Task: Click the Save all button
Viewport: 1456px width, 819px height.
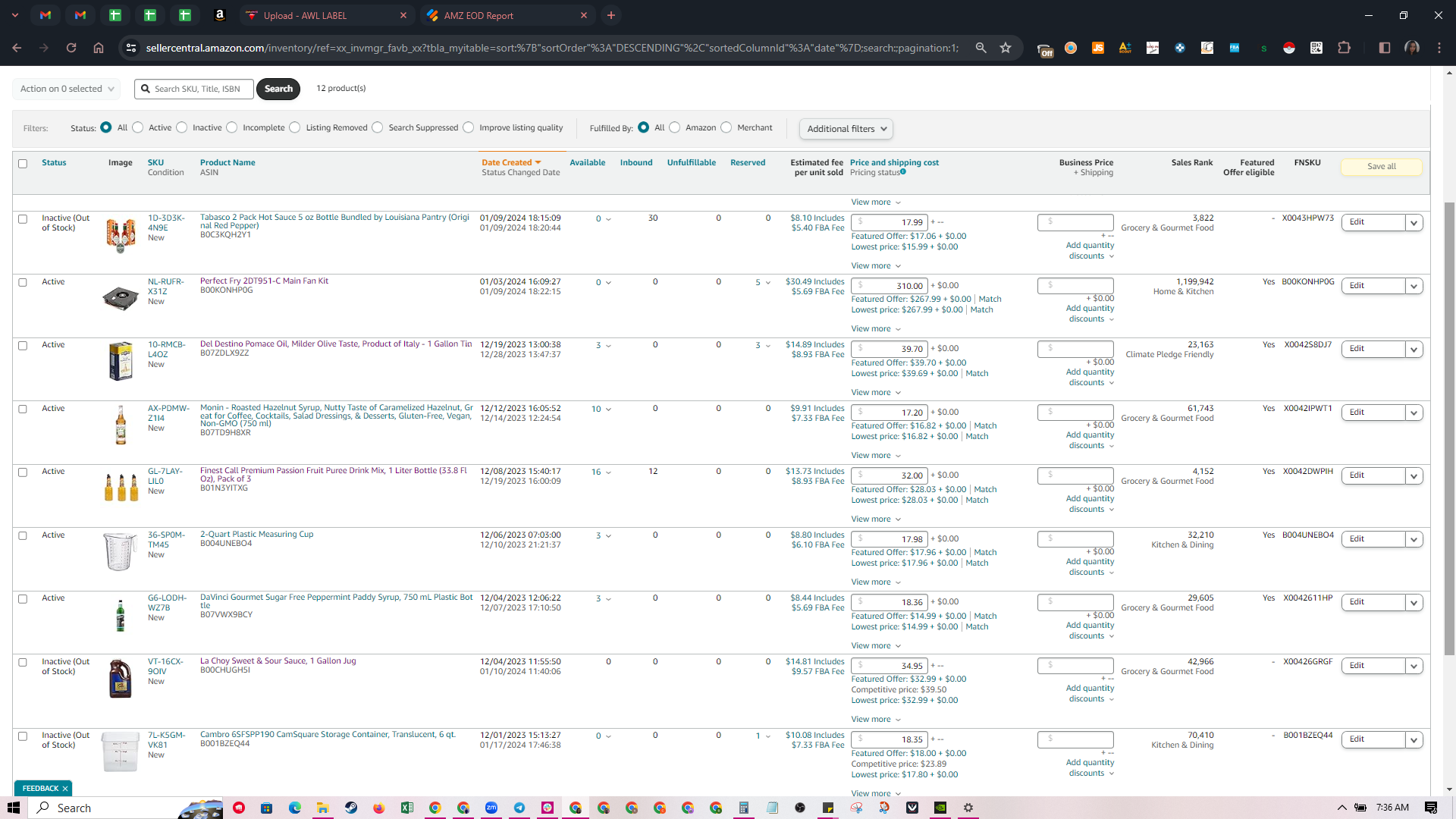Action: [x=1381, y=167]
